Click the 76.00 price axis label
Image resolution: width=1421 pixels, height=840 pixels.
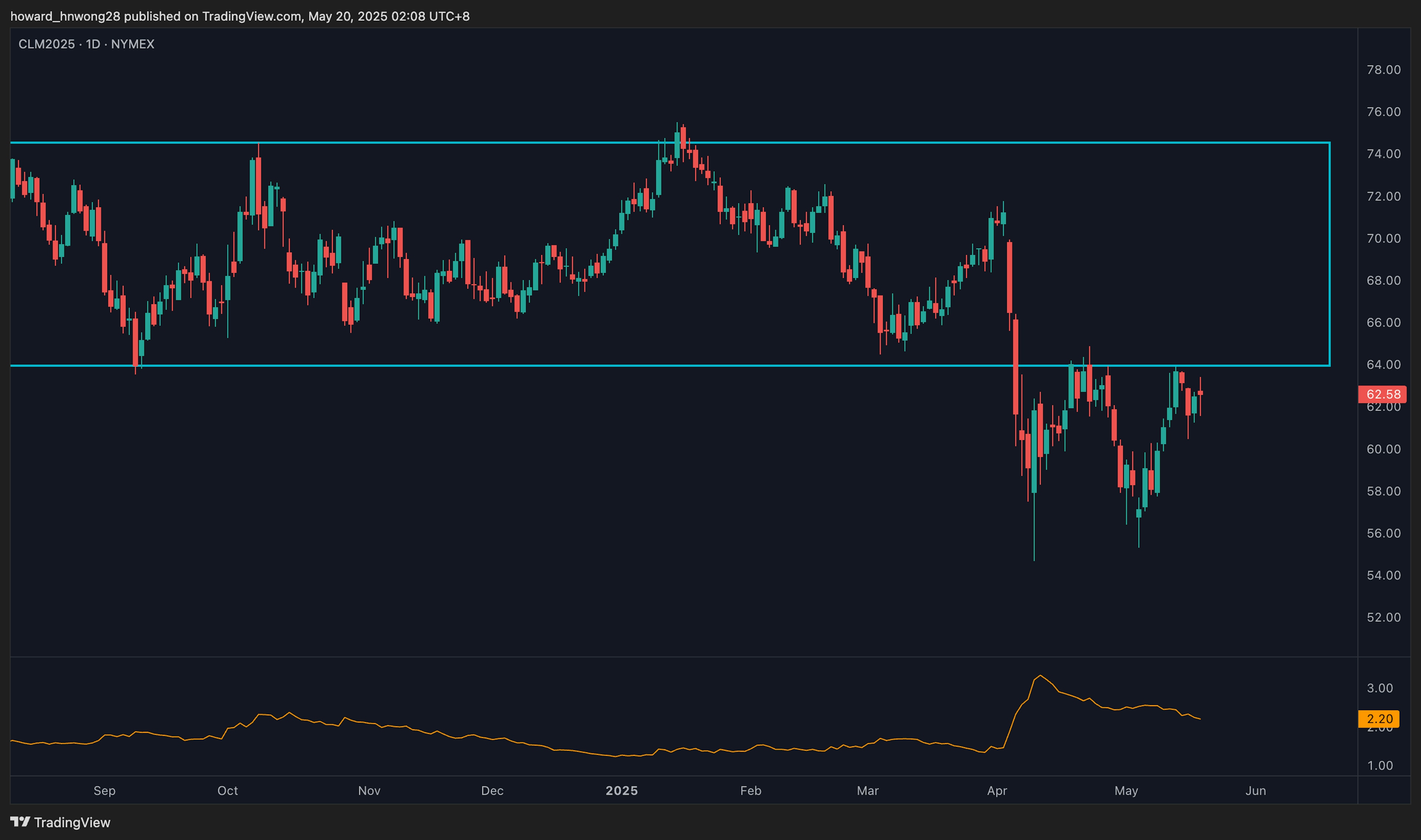[x=1383, y=111]
